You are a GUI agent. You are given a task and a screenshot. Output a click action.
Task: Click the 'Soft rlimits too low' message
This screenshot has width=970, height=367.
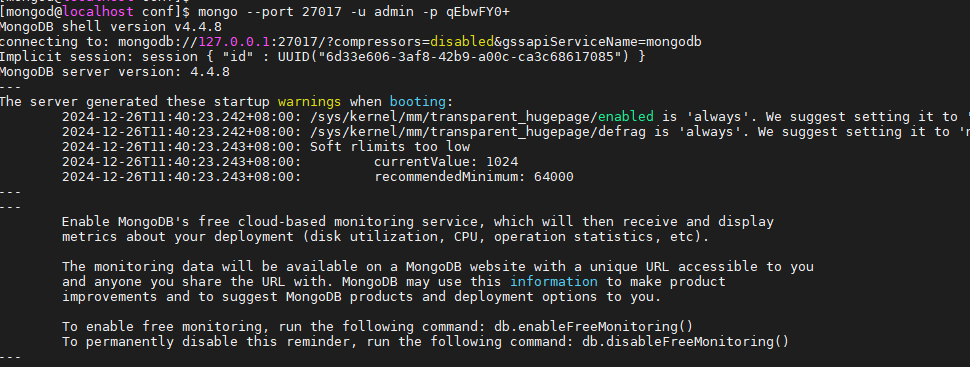coord(390,147)
